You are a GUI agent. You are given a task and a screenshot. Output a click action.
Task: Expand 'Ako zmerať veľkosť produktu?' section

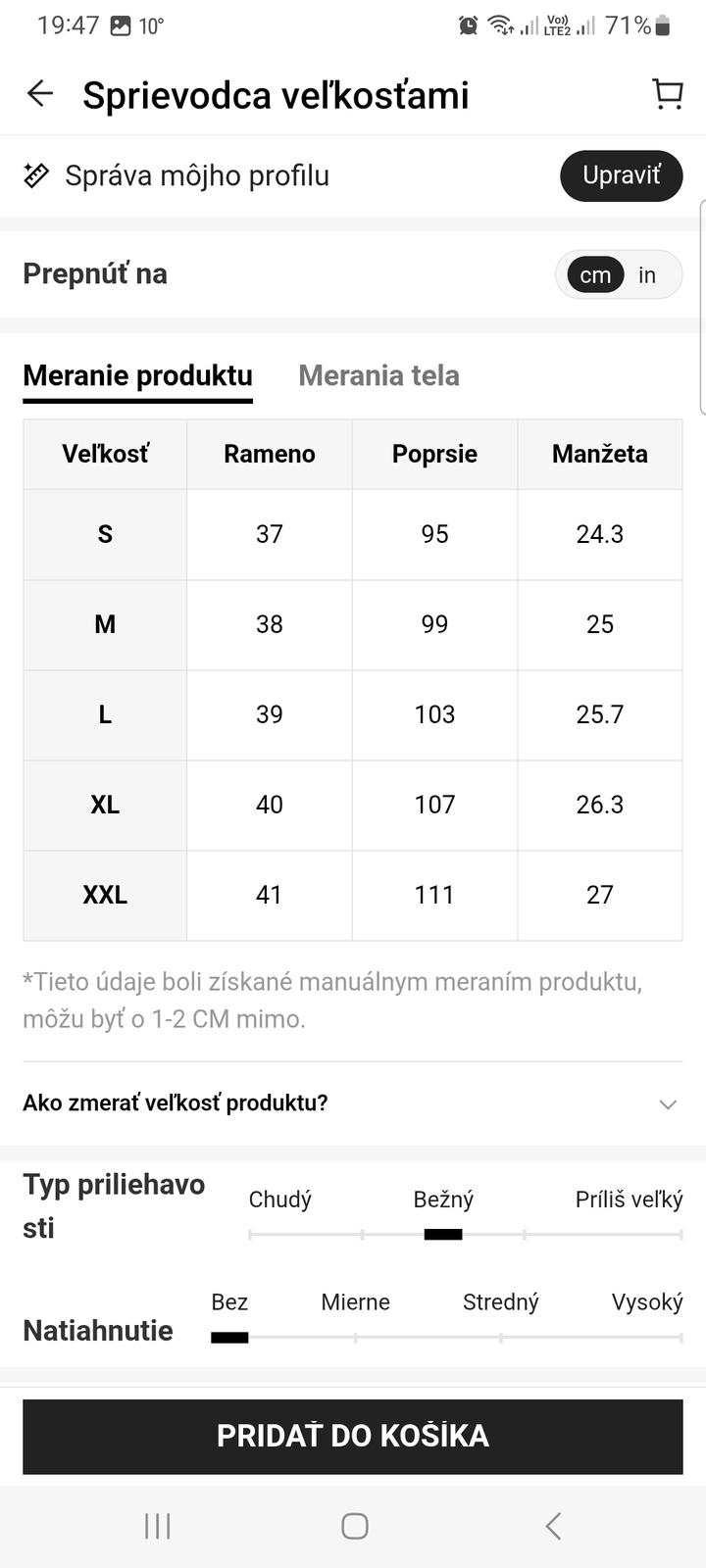176,1103
